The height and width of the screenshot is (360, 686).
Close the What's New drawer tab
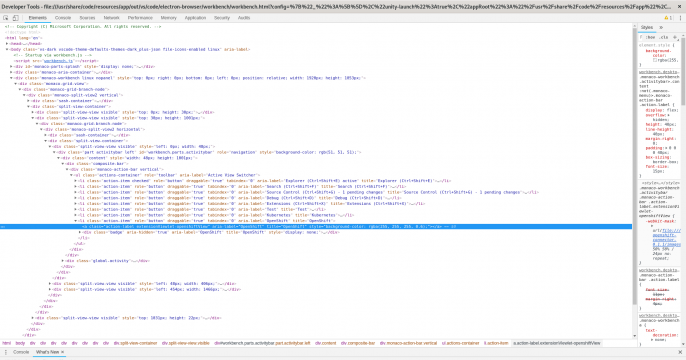tap(63, 352)
